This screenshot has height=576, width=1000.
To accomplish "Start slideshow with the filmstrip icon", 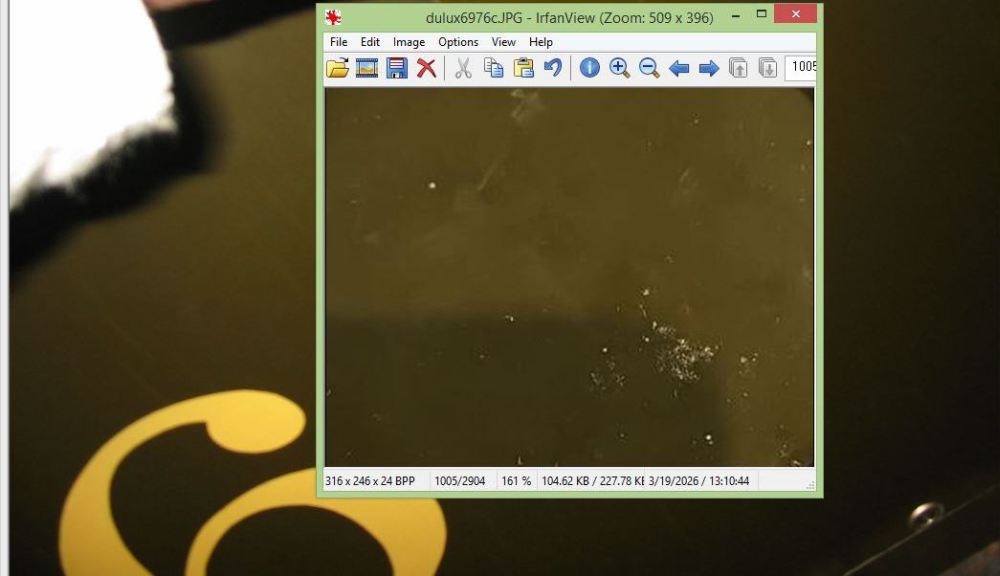I will 367,68.
